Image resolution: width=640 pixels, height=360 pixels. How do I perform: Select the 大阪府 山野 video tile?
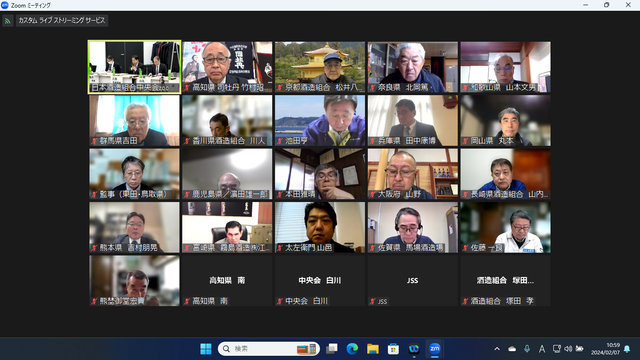(413, 174)
